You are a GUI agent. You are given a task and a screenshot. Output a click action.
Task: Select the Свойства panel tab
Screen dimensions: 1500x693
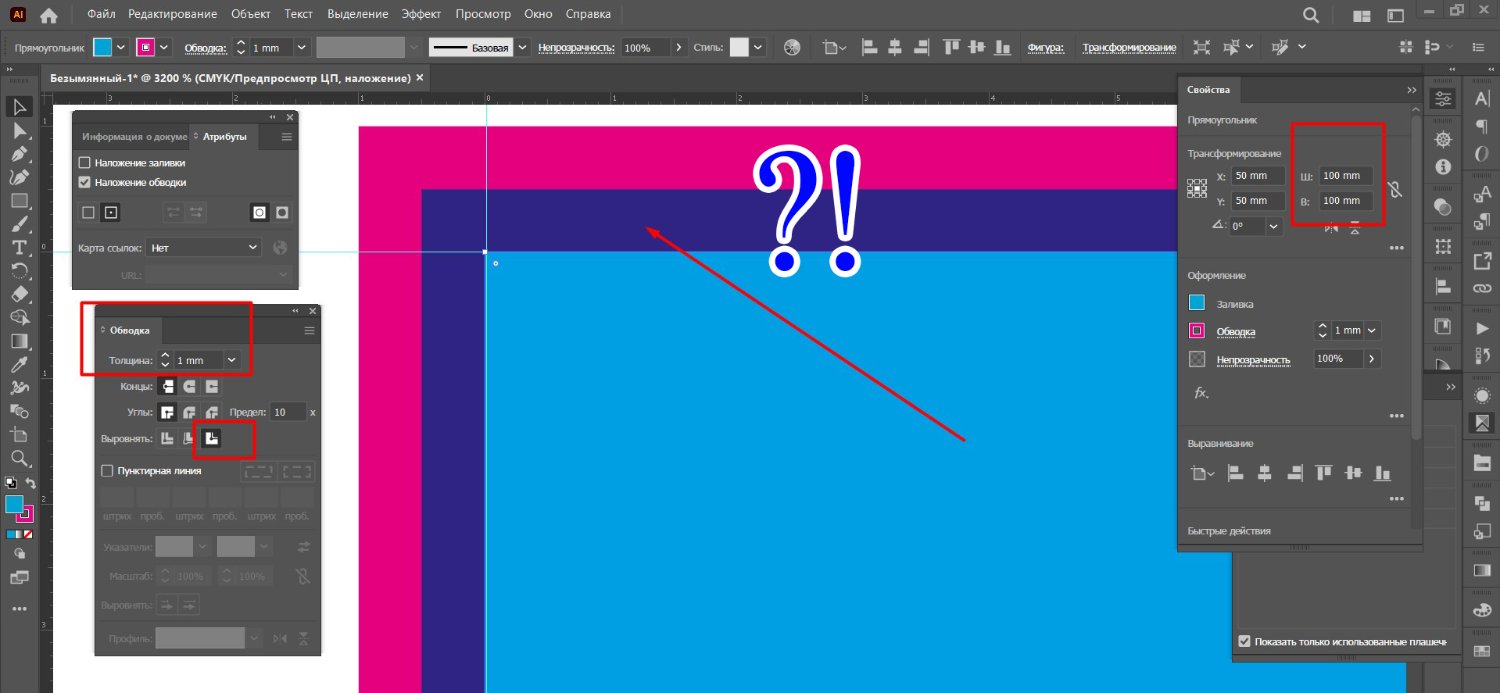point(1208,90)
